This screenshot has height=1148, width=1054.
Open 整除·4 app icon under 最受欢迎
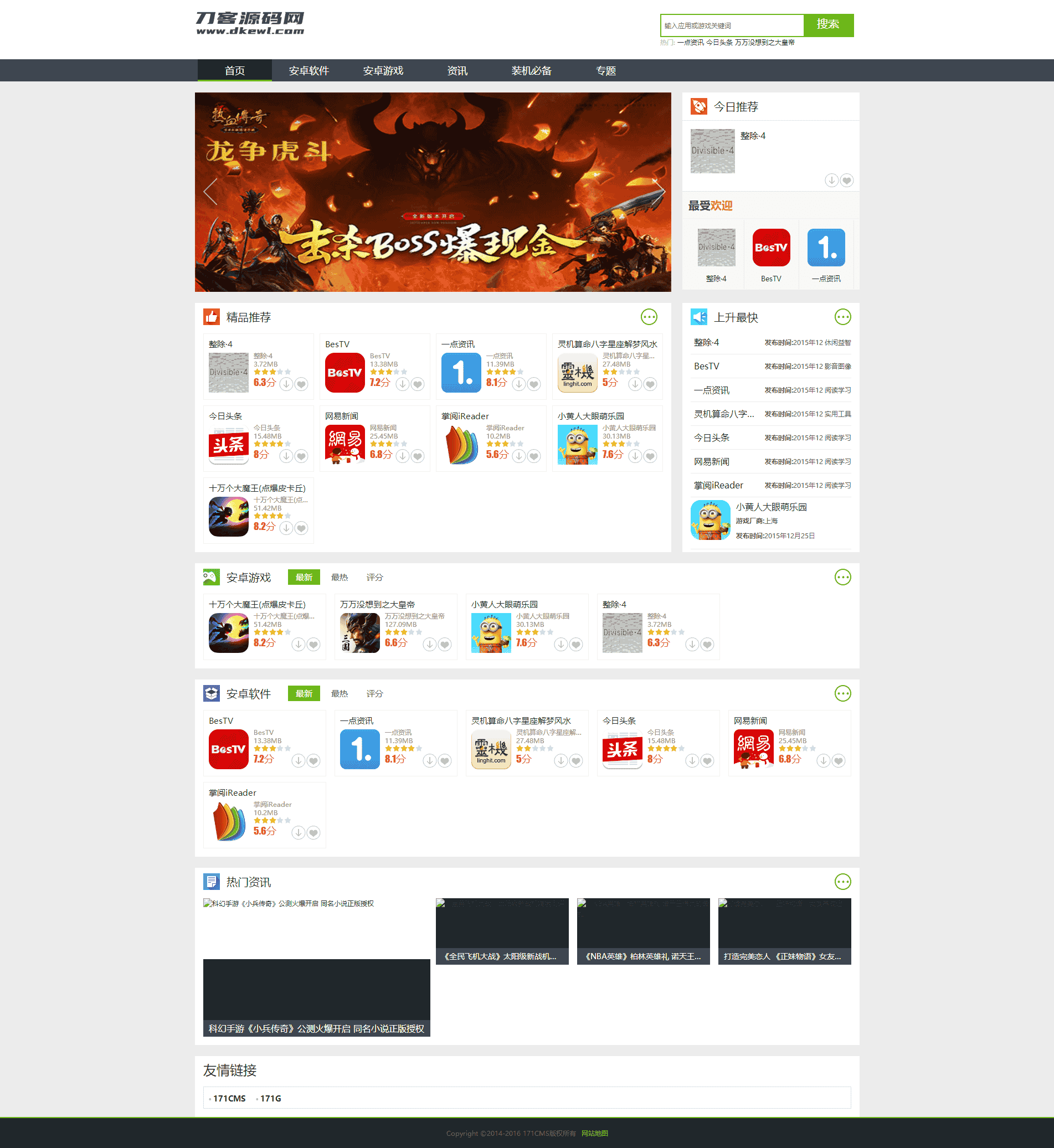click(x=716, y=248)
